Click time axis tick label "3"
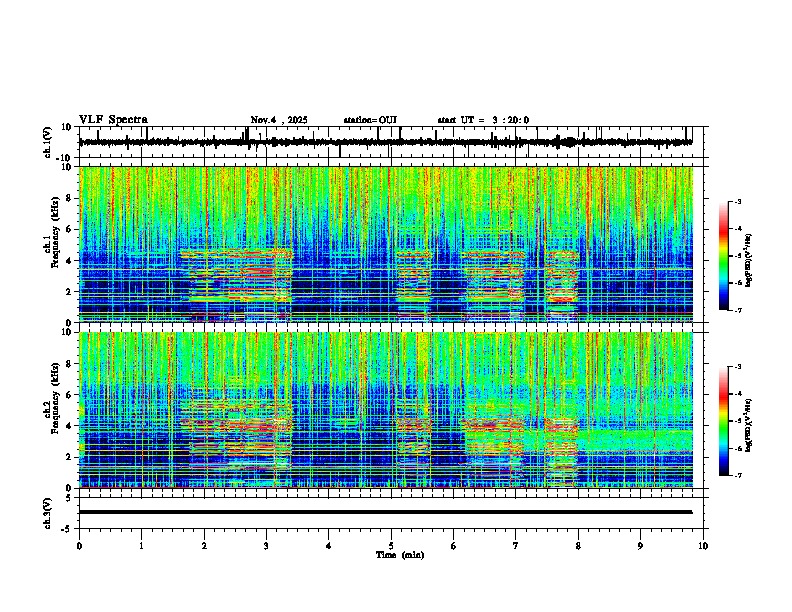Image resolution: width=792 pixels, height=612 pixels. (266, 546)
